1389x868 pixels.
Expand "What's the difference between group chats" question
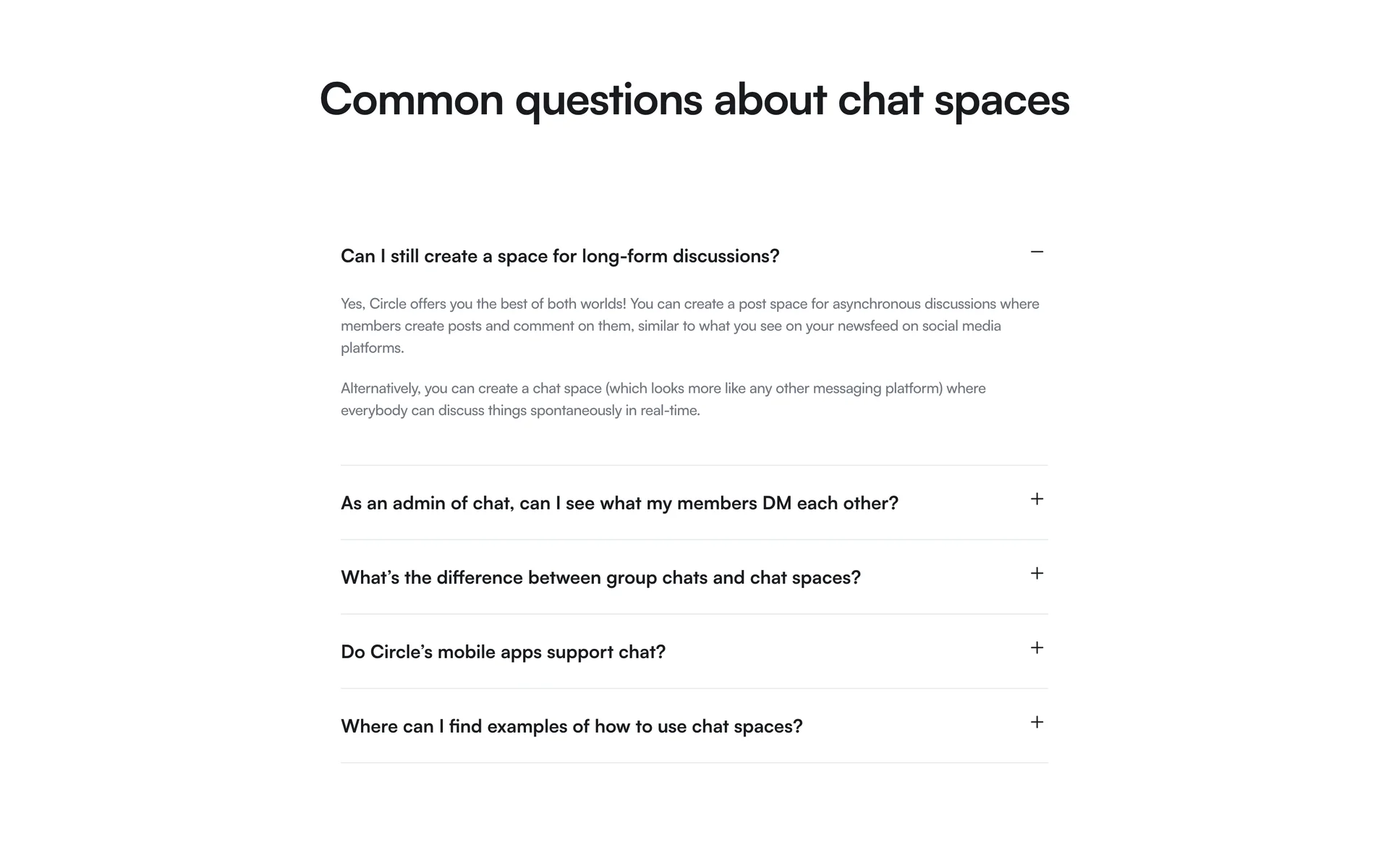click(600, 578)
